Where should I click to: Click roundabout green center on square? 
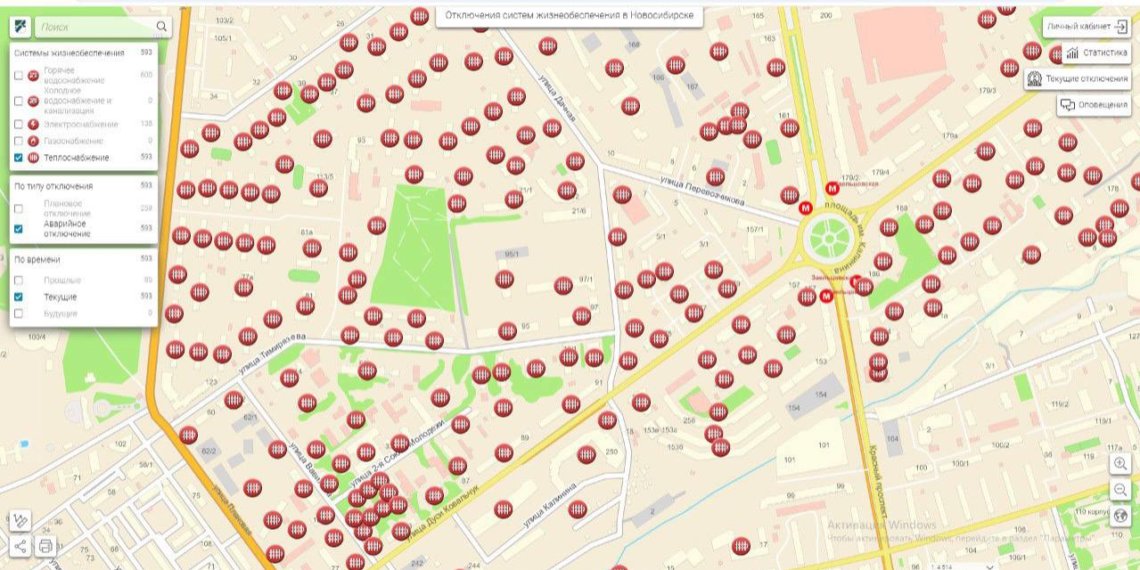[x=830, y=236]
